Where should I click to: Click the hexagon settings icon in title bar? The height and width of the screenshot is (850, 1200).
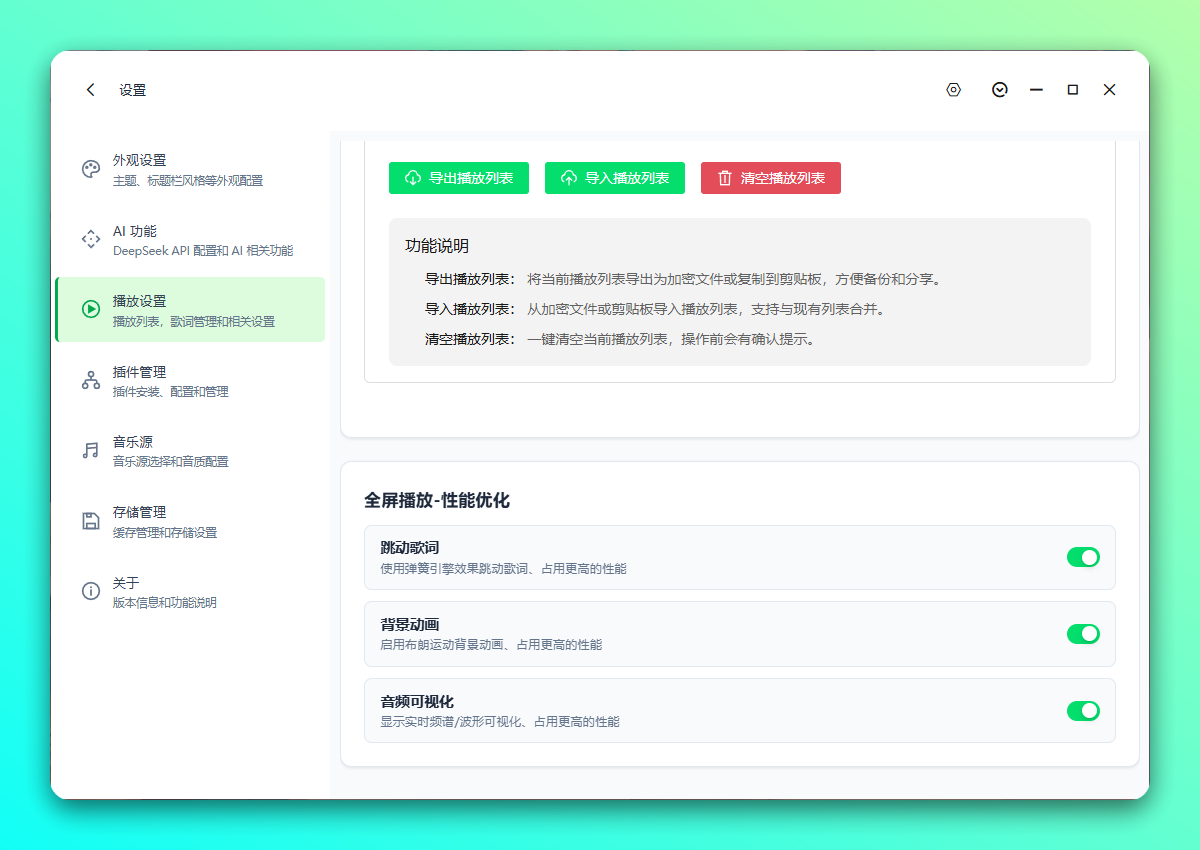click(953, 90)
